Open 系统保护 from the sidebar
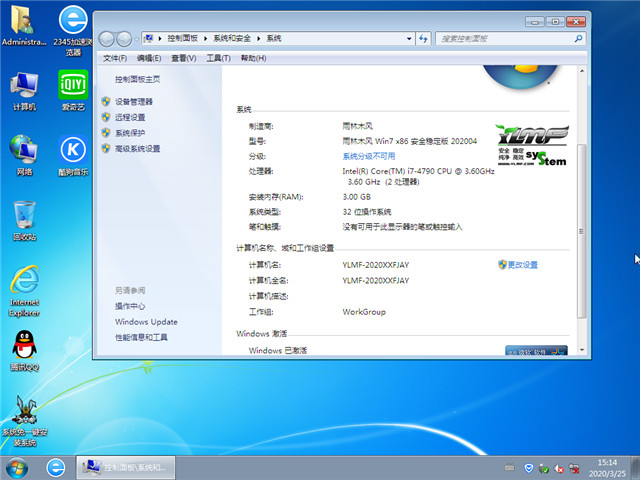This screenshot has width=640, height=480. [130, 133]
